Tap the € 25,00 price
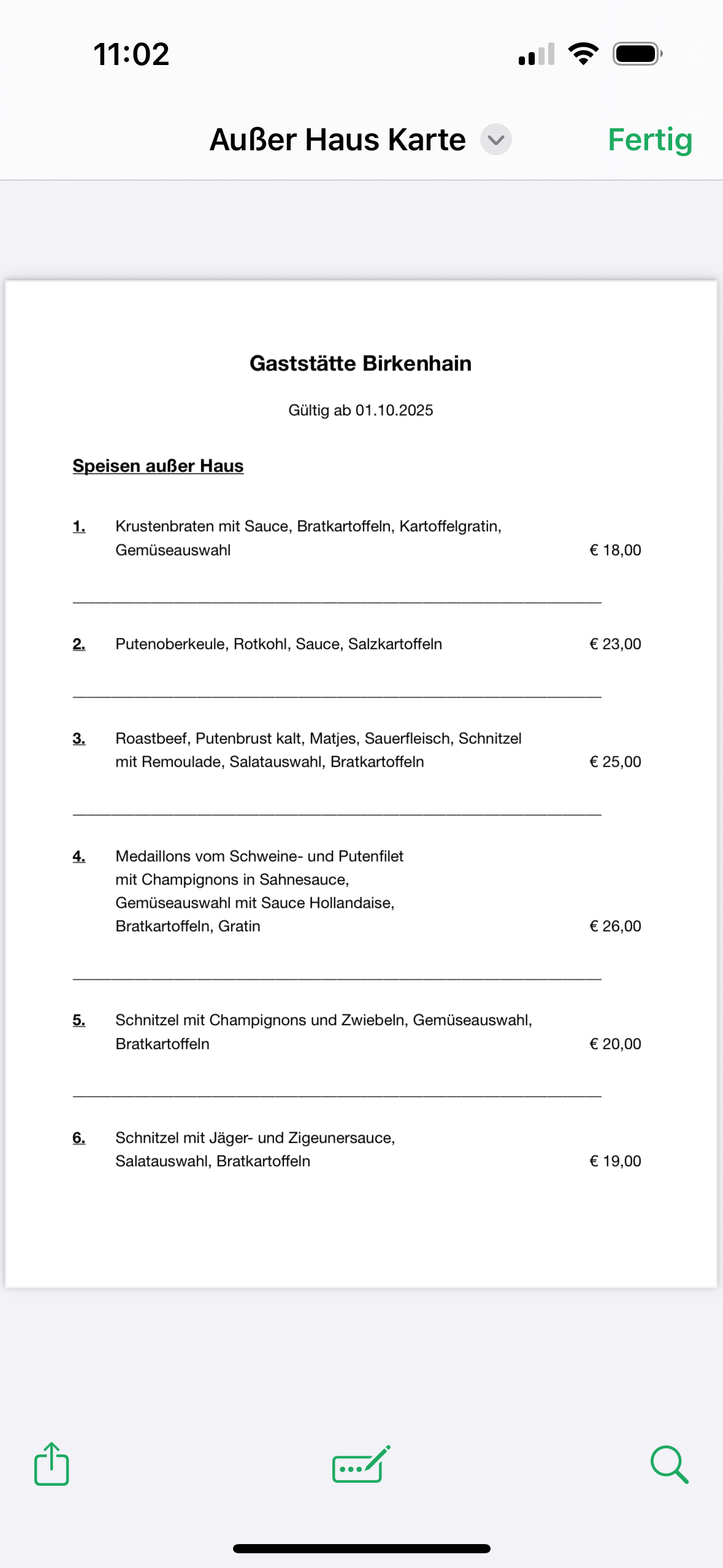Viewport: 723px width, 1568px height. 615,762
